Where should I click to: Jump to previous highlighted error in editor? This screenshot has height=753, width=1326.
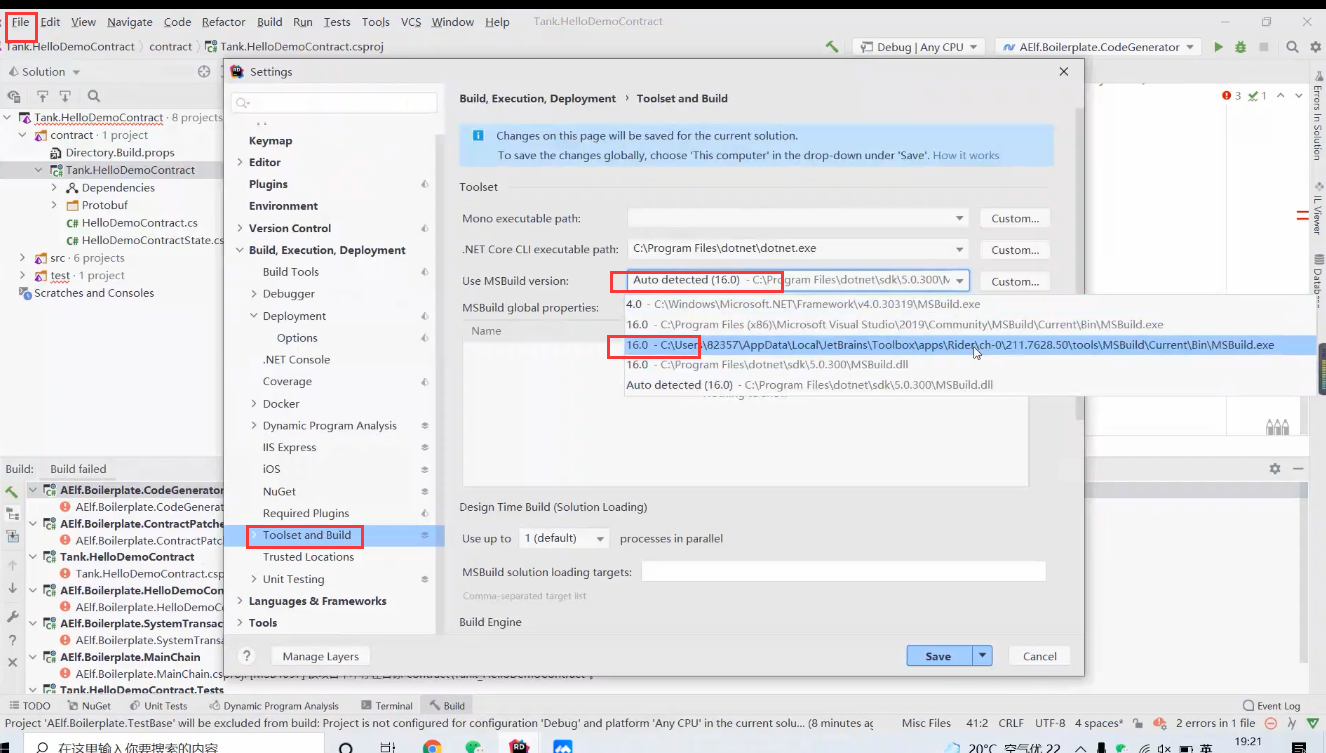1282,96
